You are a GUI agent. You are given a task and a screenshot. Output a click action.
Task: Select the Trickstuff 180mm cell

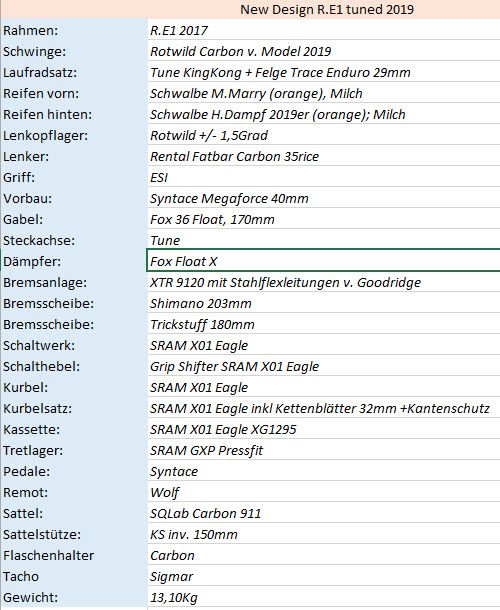(324, 323)
